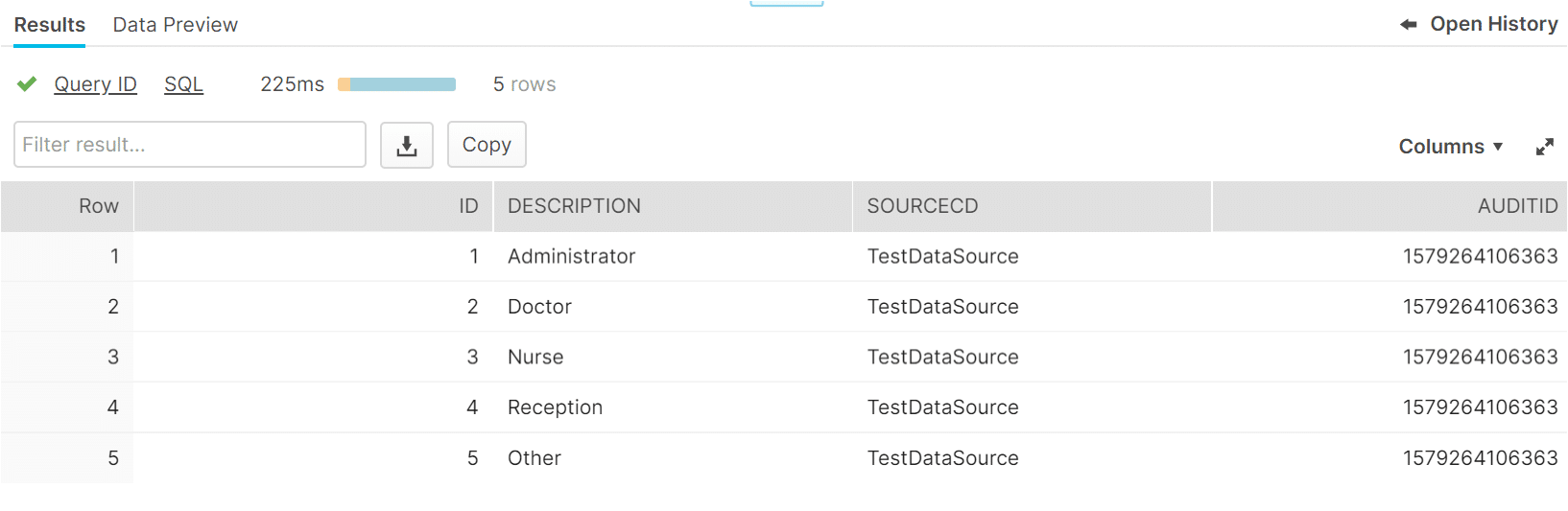The width and height of the screenshot is (1568, 511).
Task: Open the Columns dropdown
Action: [x=1451, y=147]
